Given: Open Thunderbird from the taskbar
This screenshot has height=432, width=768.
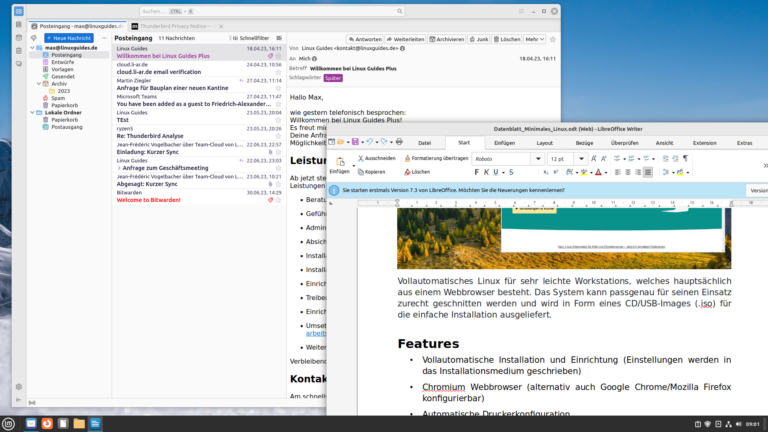Looking at the screenshot, I should [x=31, y=424].
